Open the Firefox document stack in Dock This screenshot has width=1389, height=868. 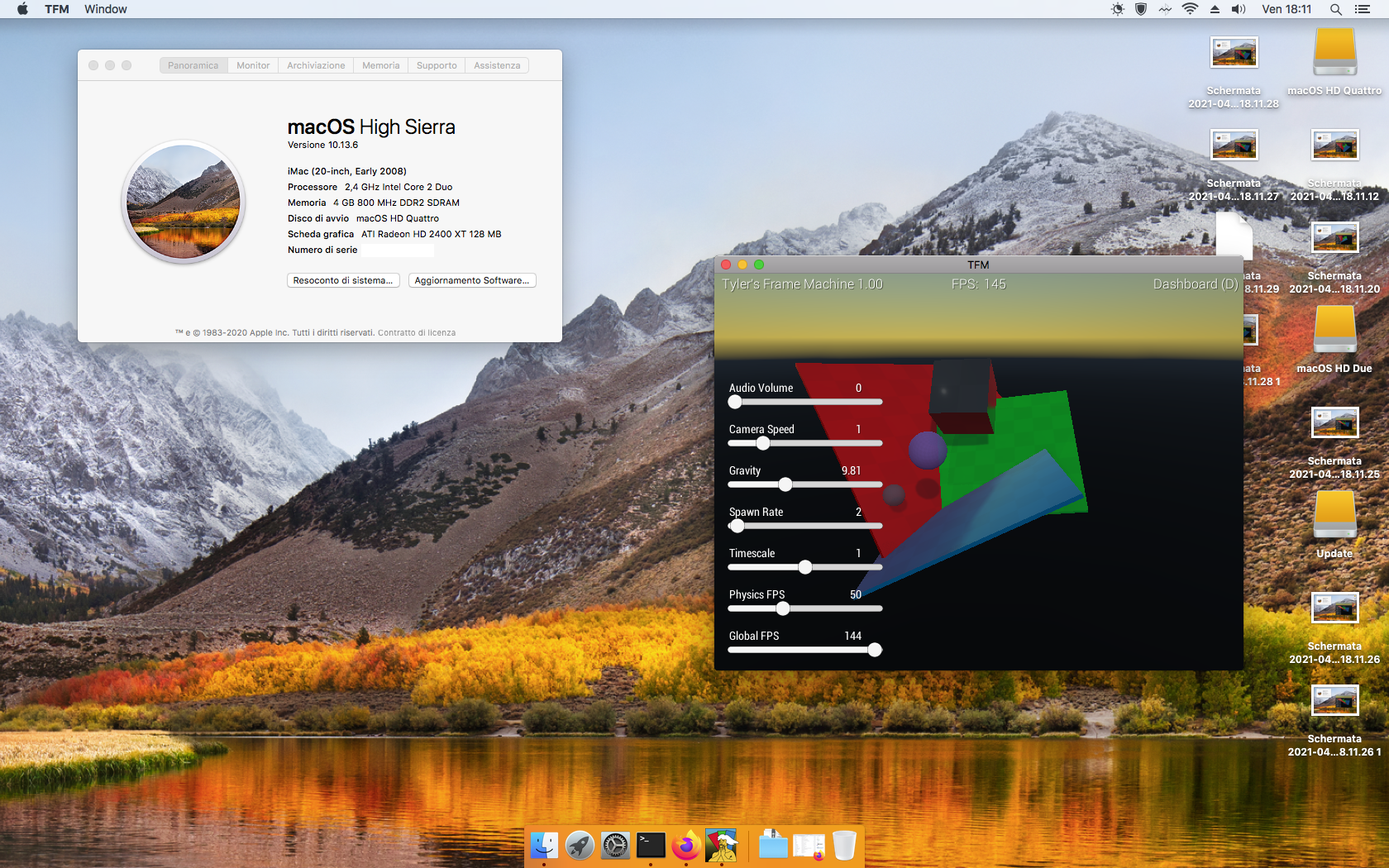[809, 846]
